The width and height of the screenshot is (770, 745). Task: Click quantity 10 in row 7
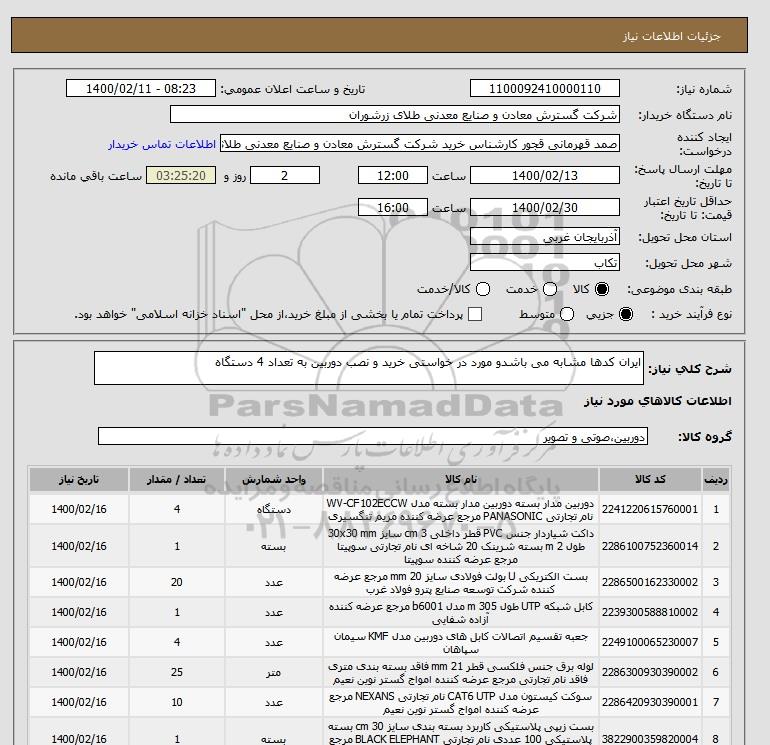coord(177,702)
